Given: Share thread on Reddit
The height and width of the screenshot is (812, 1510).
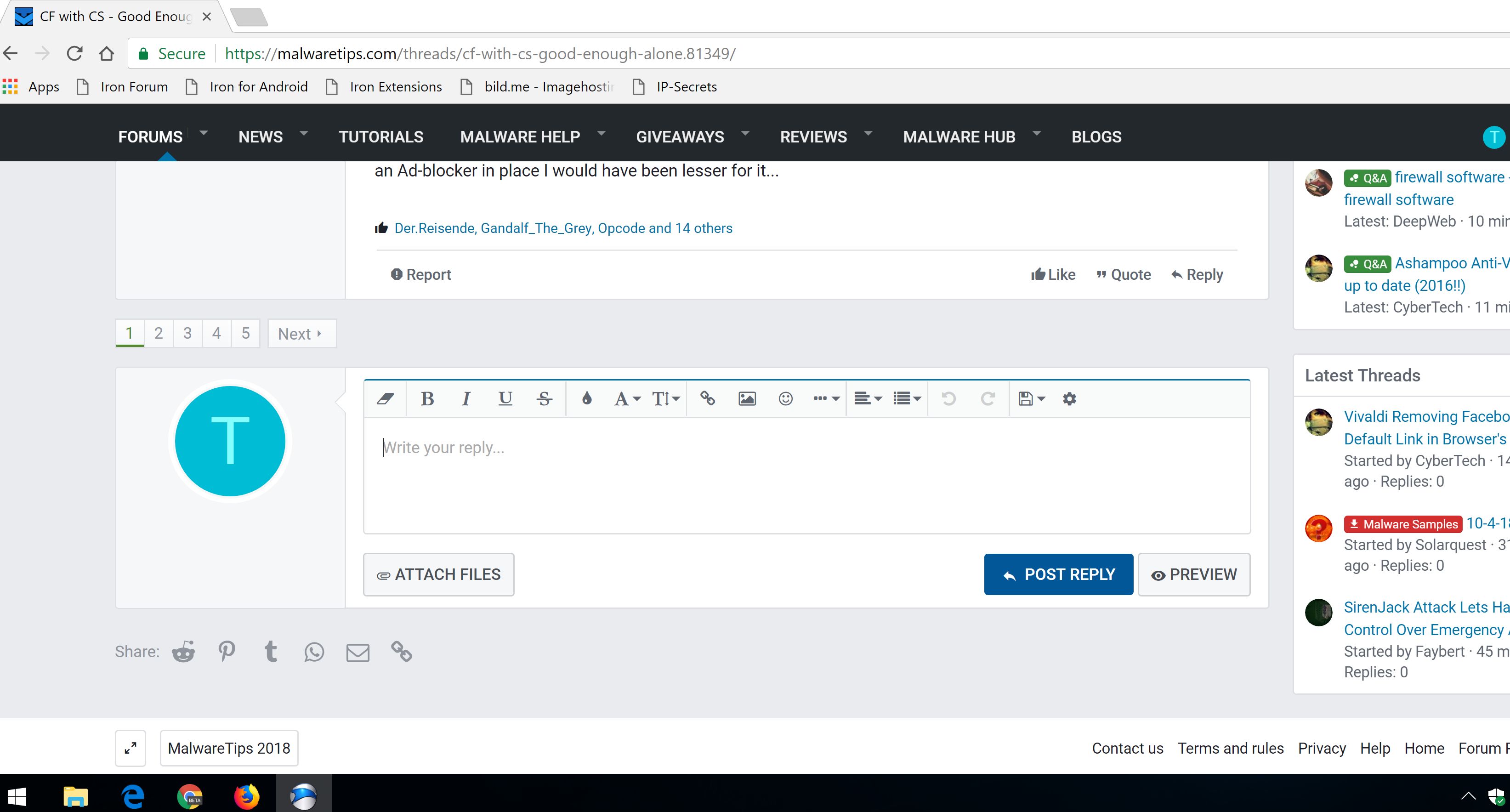Looking at the screenshot, I should 183,651.
